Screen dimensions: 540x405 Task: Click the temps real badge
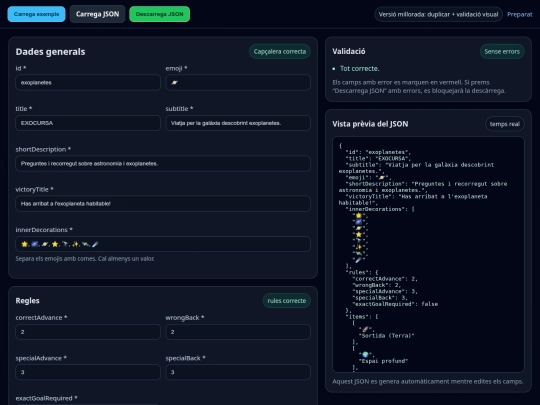[x=505, y=124]
